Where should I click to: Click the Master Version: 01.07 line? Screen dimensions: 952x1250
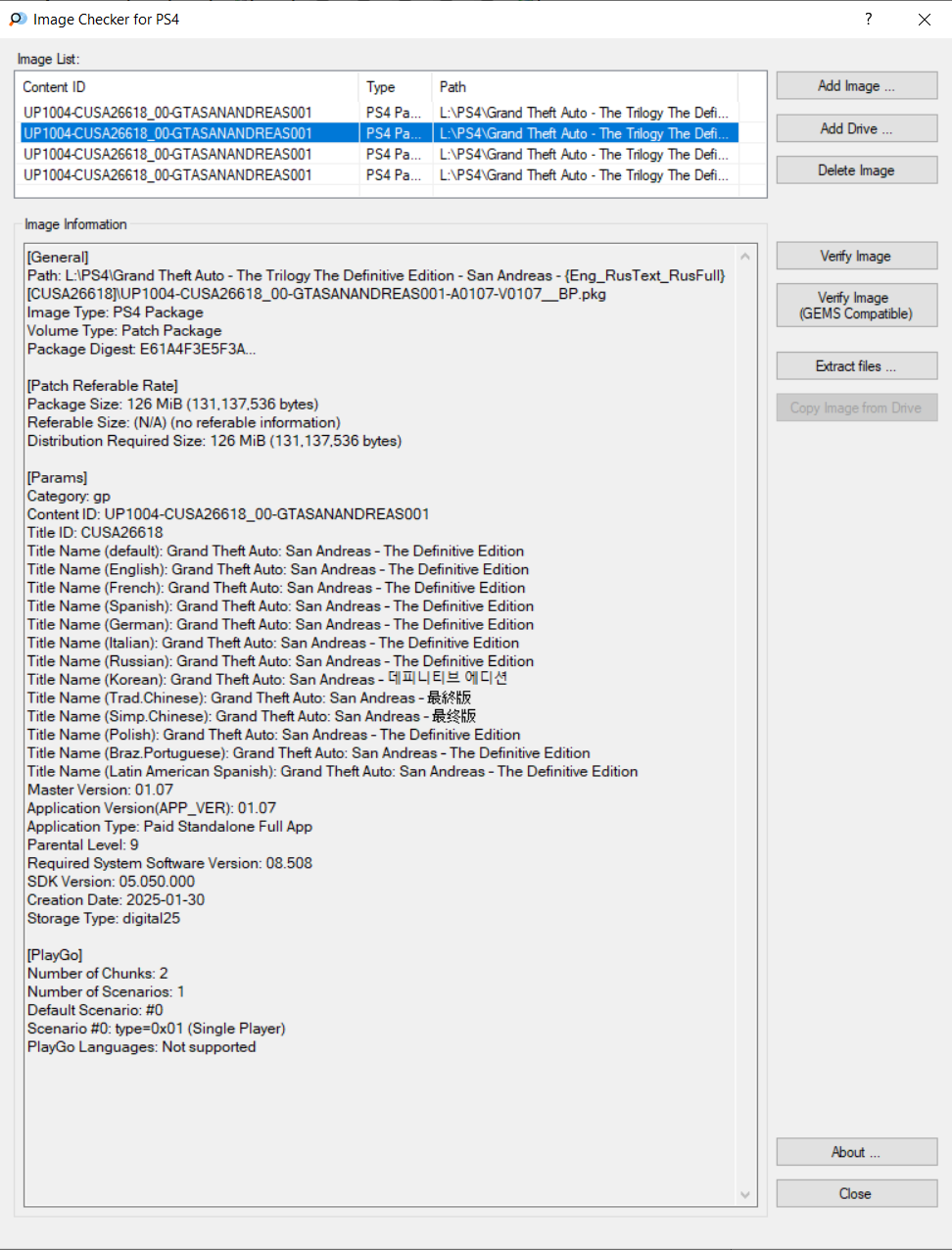click(x=100, y=790)
